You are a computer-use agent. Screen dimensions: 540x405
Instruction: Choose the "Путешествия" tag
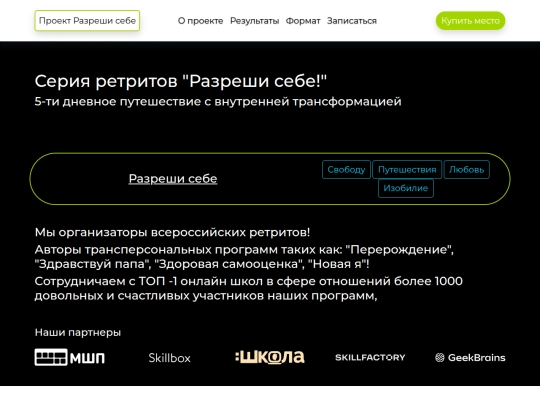[407, 170]
